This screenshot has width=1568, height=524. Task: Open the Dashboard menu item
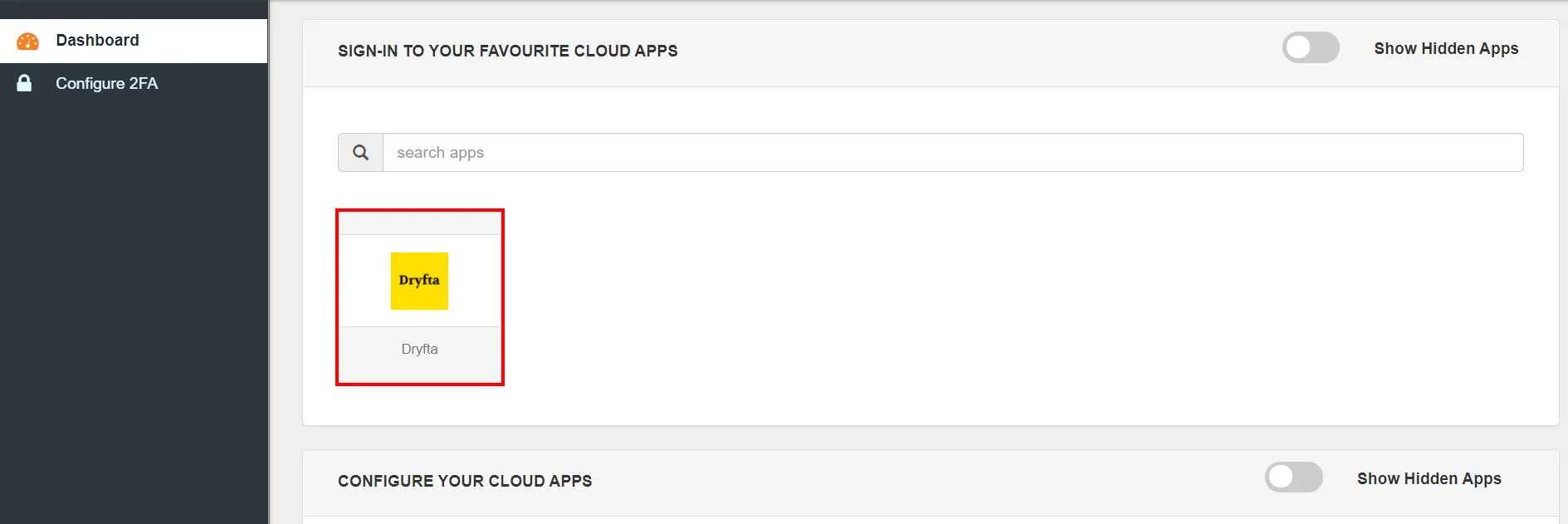click(134, 41)
